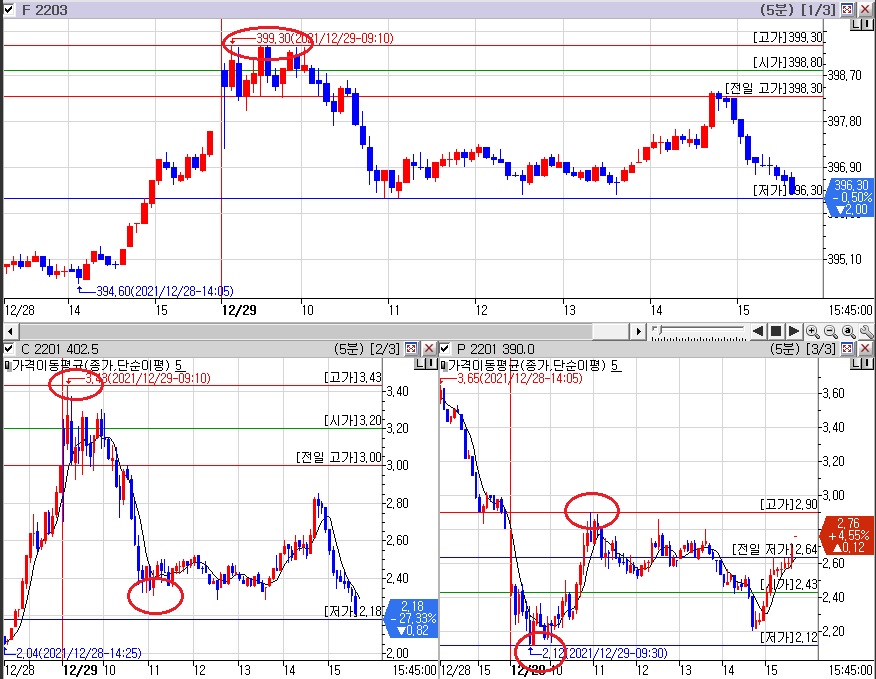Maximize the C 2201 402.5 chart pane

tap(411, 349)
